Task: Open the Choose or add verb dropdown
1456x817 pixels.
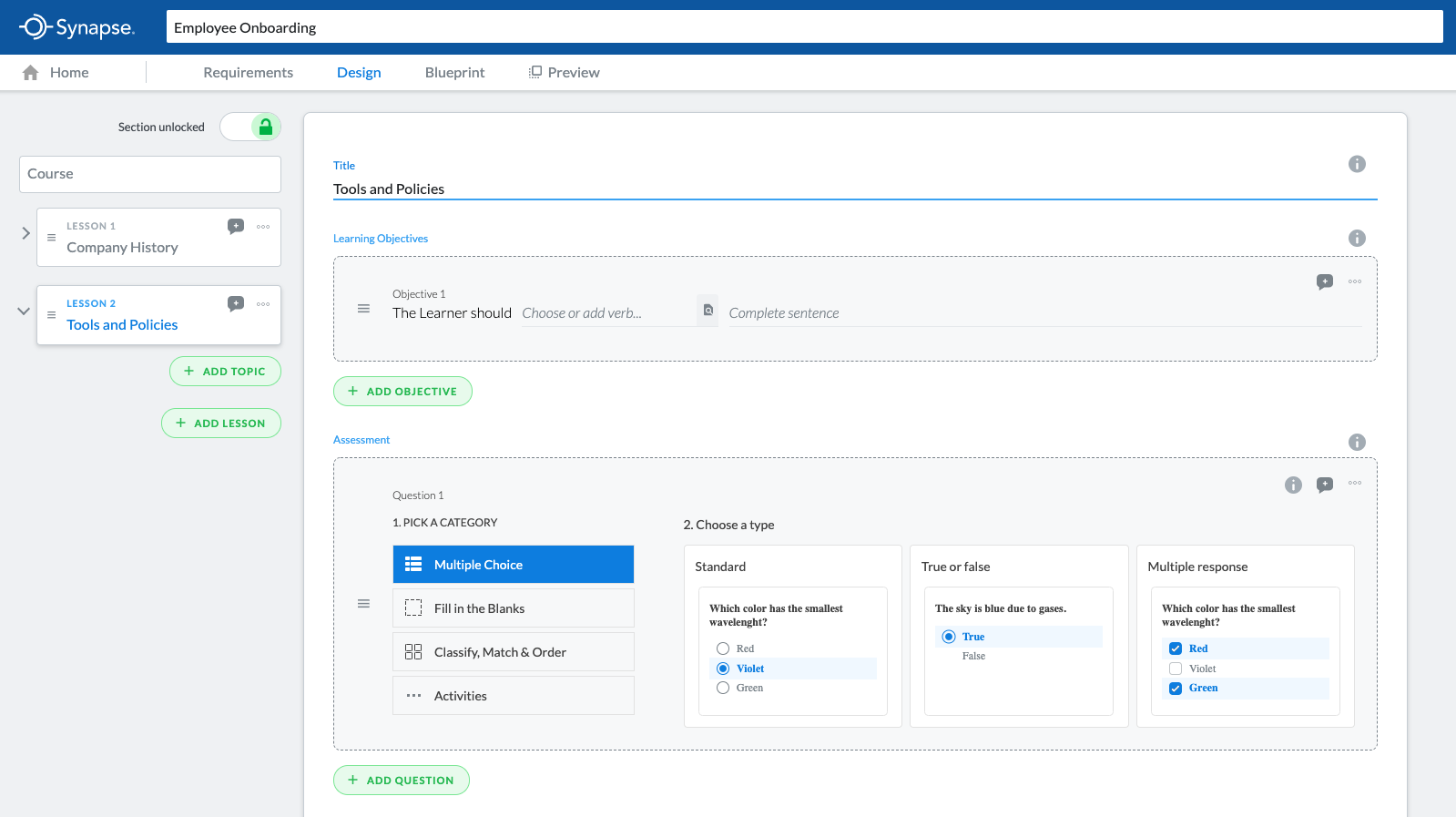Action: pyautogui.click(x=607, y=312)
